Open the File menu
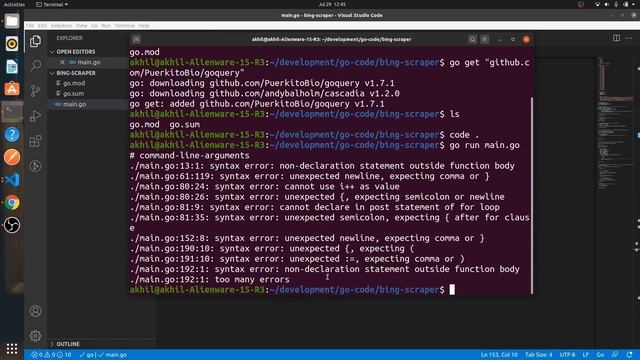This screenshot has width=640, height=360. 30,25
